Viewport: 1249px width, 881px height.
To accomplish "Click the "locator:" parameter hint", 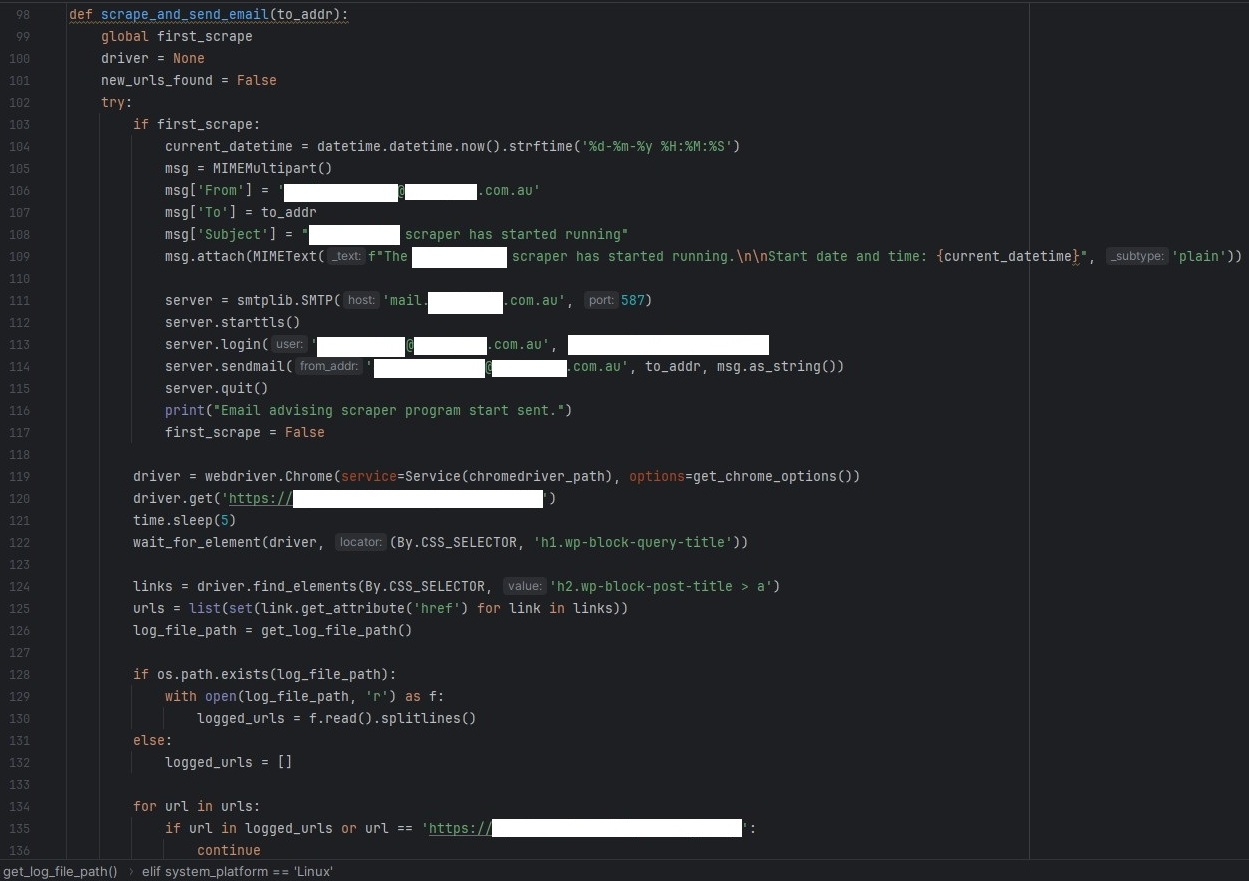I will 360,542.
